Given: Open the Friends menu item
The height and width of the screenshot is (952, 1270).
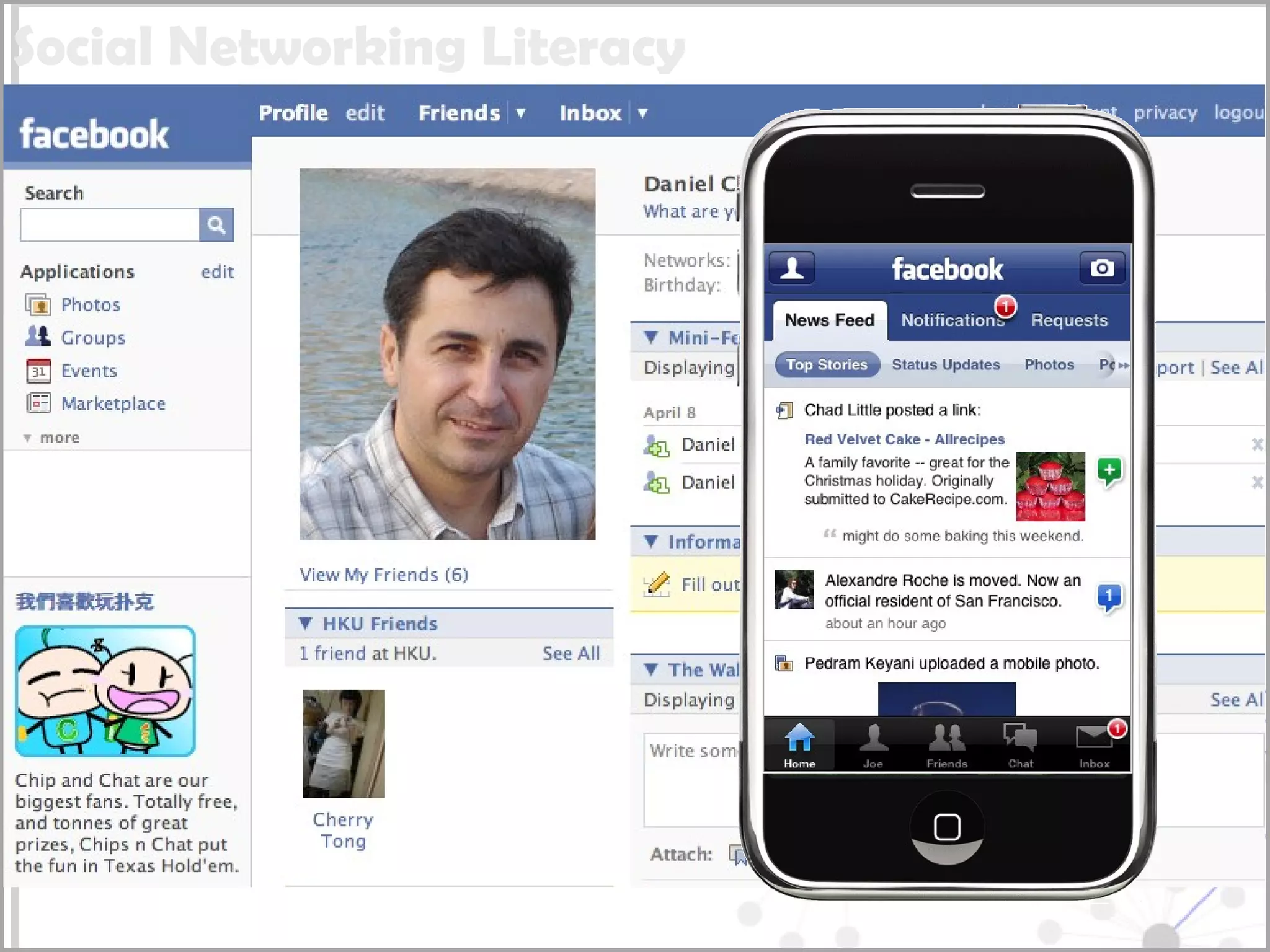Looking at the screenshot, I should 460,113.
